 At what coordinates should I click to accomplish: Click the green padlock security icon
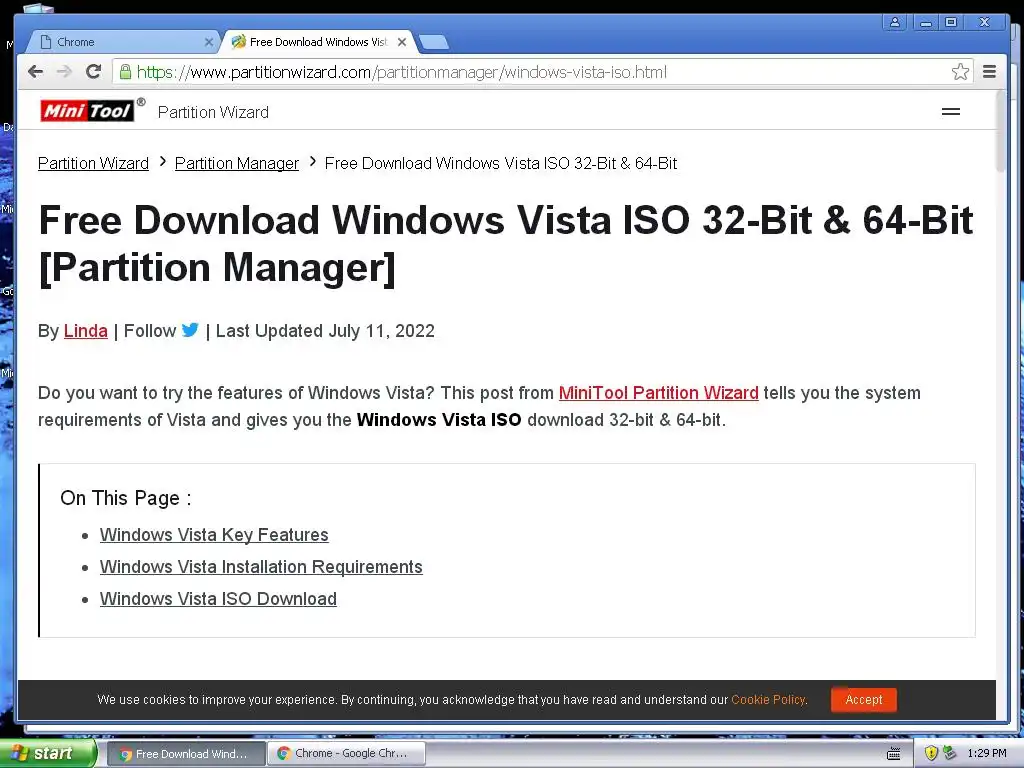click(125, 72)
